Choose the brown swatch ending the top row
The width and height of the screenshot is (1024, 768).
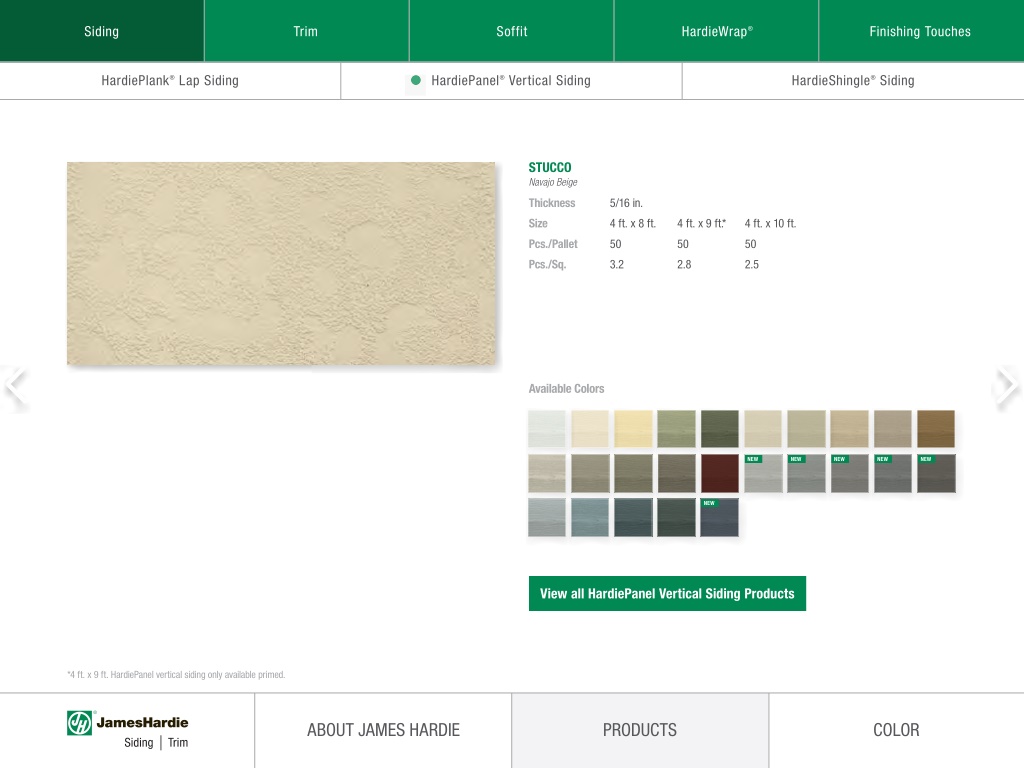(x=936, y=428)
